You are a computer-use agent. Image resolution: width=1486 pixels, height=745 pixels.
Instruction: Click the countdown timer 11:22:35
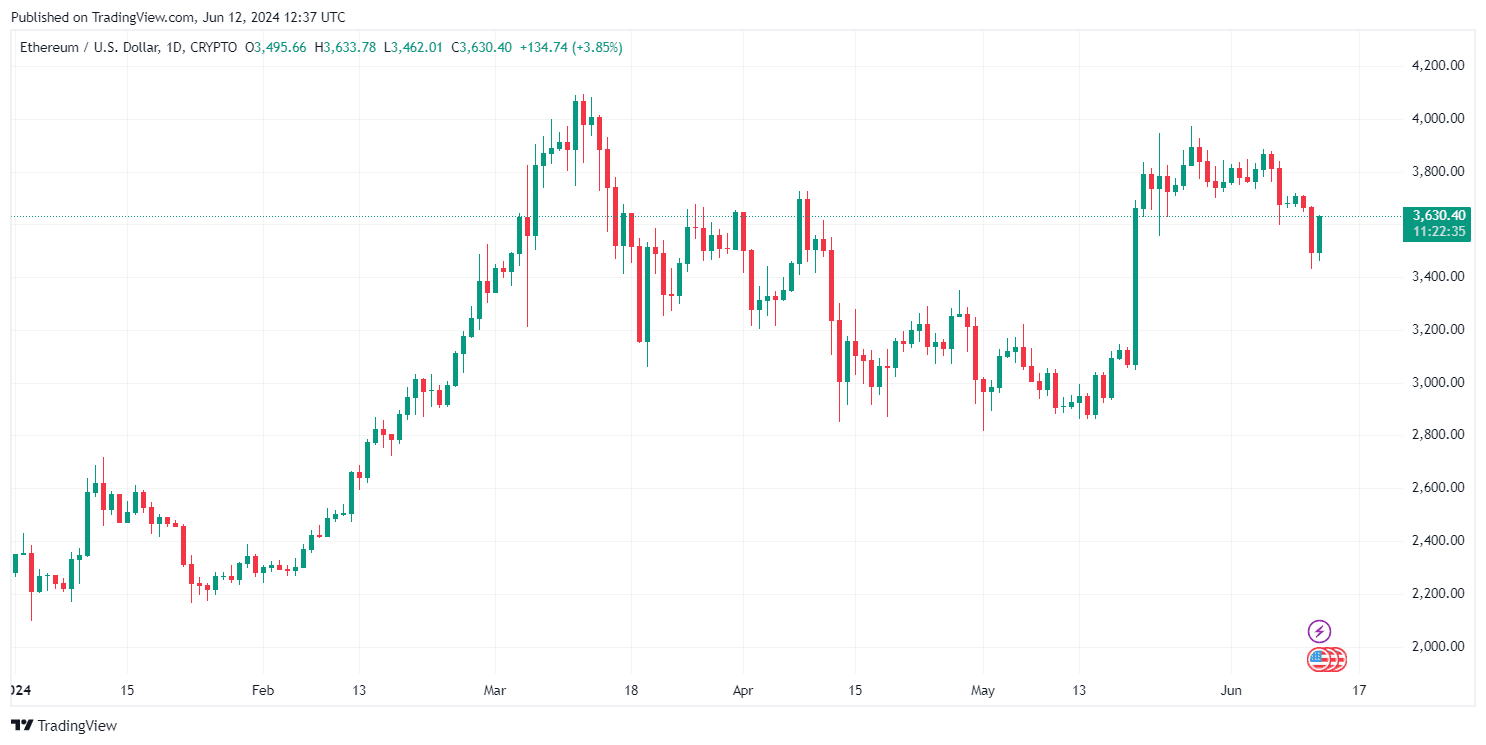pos(1440,231)
